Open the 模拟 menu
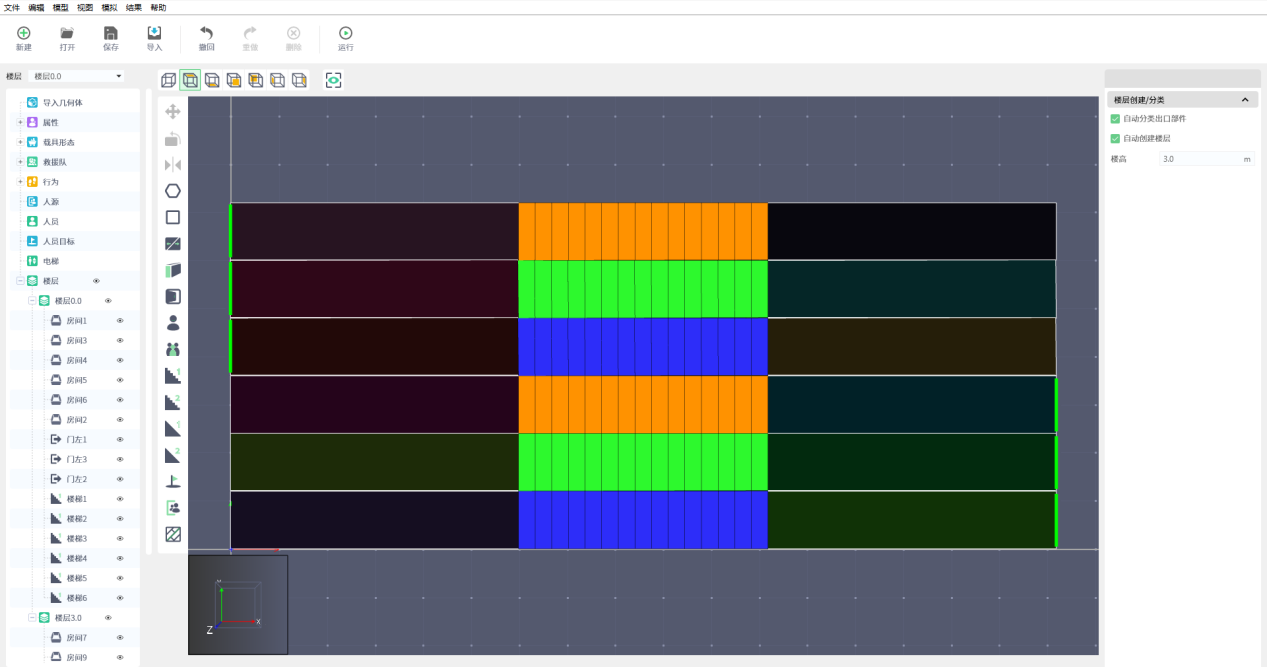Screen dimensions: 1267x667 click(109, 7)
